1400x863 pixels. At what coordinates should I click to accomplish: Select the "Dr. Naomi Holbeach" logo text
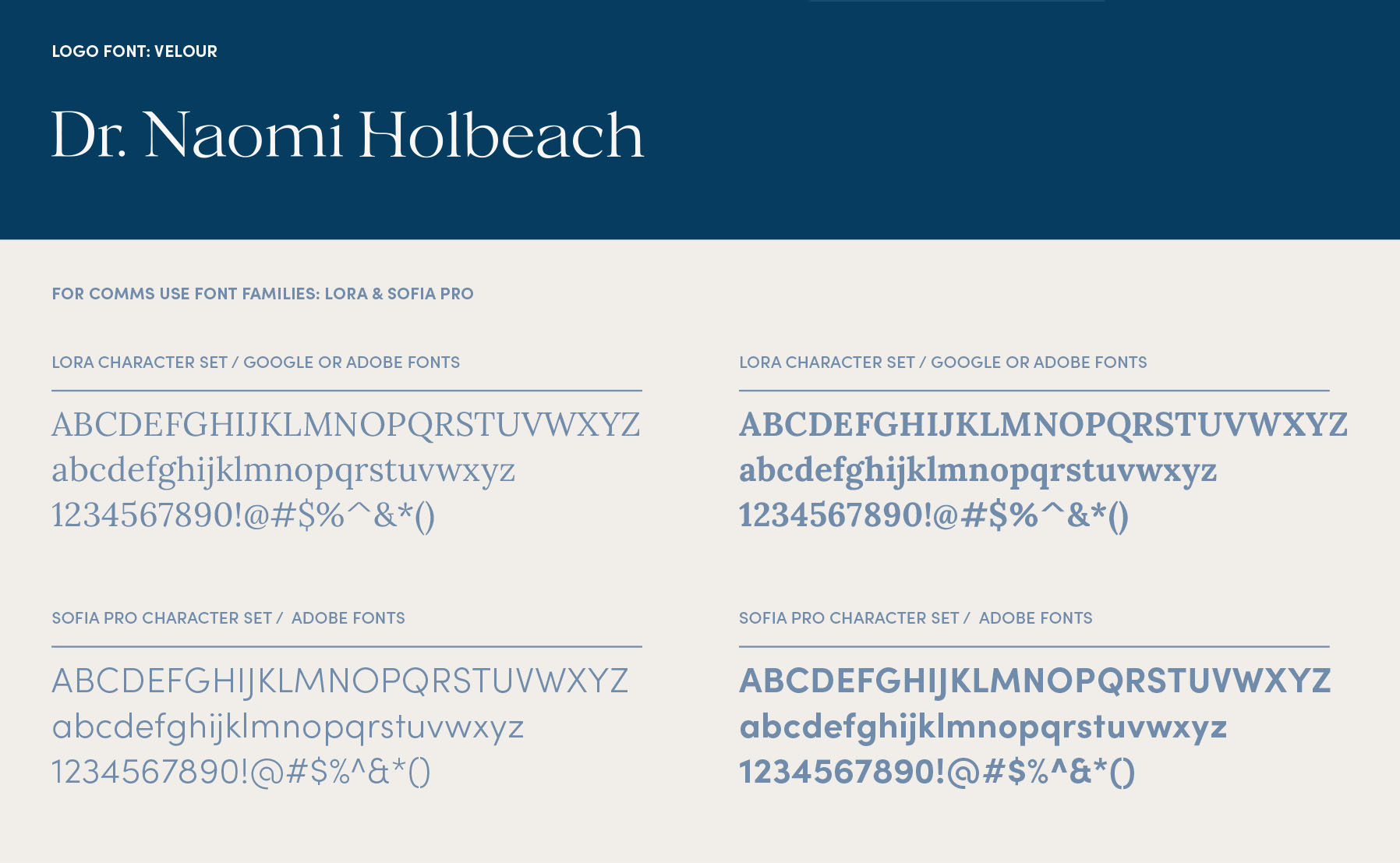click(x=348, y=135)
